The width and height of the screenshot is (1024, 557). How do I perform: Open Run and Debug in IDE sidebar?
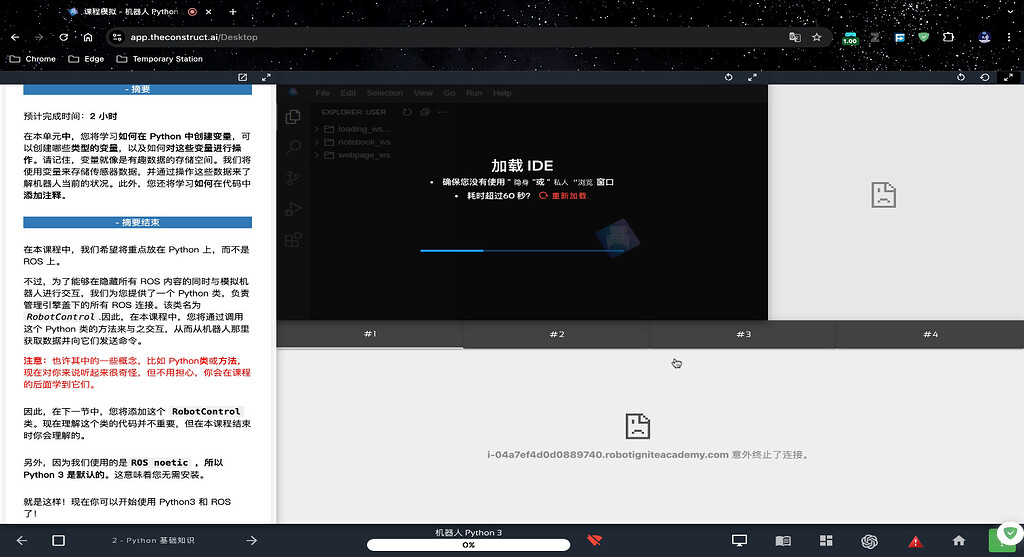point(293,209)
